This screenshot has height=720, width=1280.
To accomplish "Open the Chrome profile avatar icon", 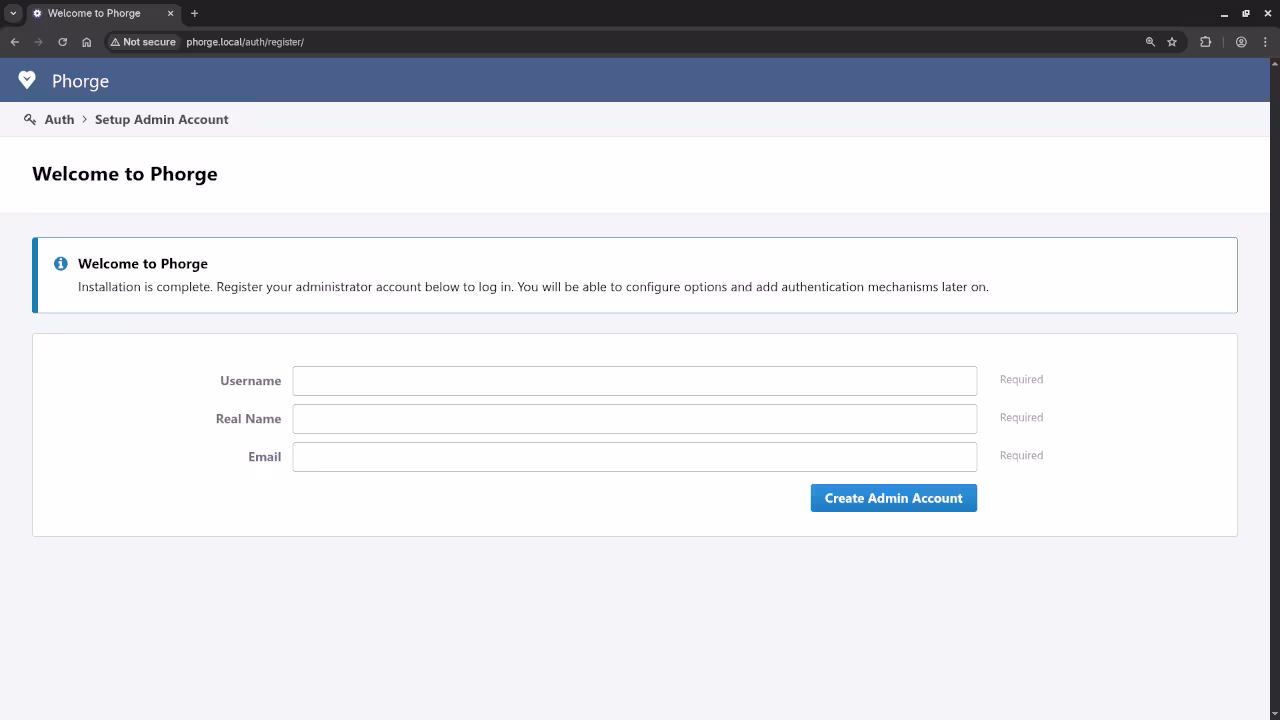I will pyautogui.click(x=1241, y=42).
